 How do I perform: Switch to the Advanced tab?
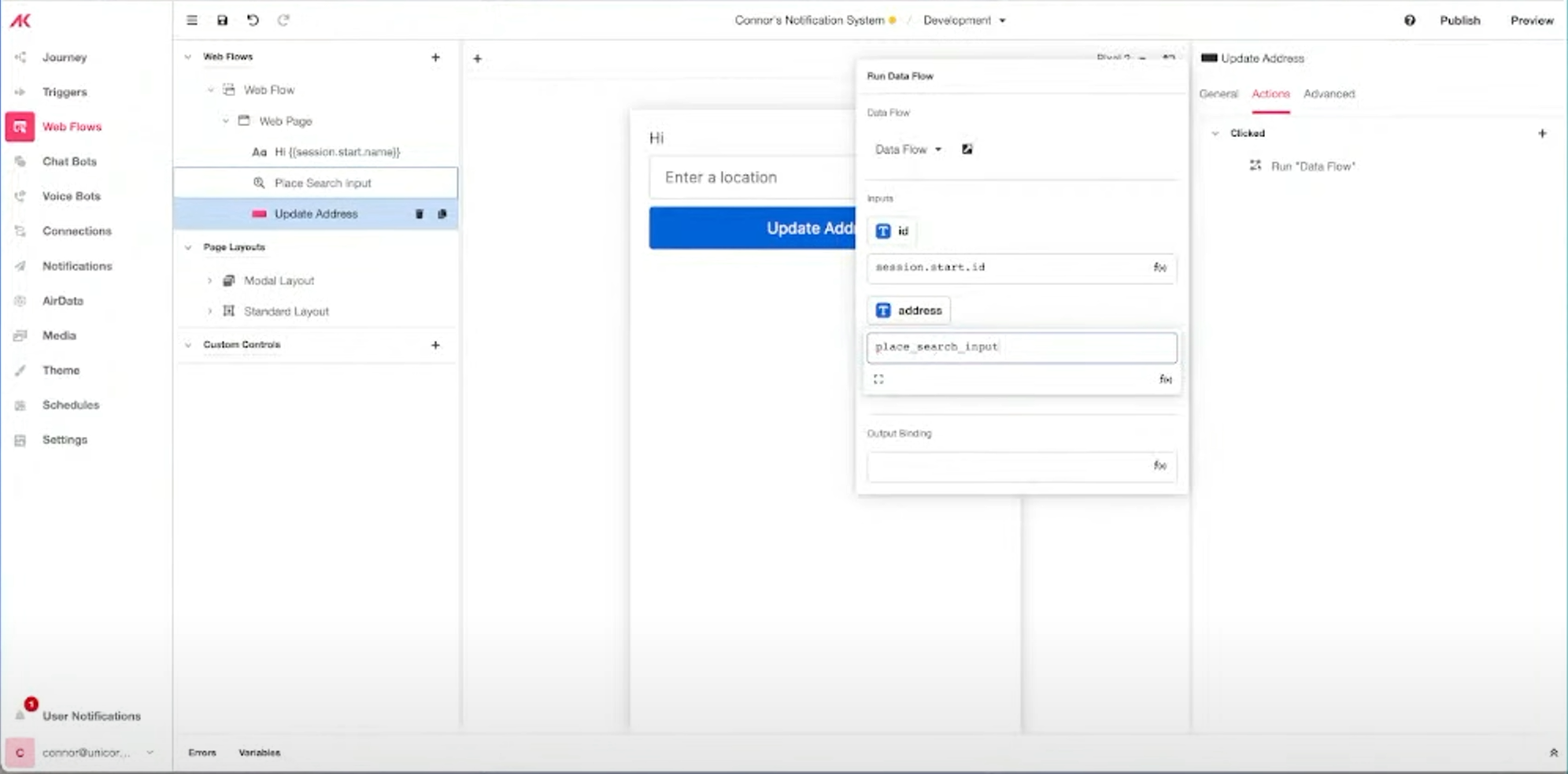pos(1329,94)
